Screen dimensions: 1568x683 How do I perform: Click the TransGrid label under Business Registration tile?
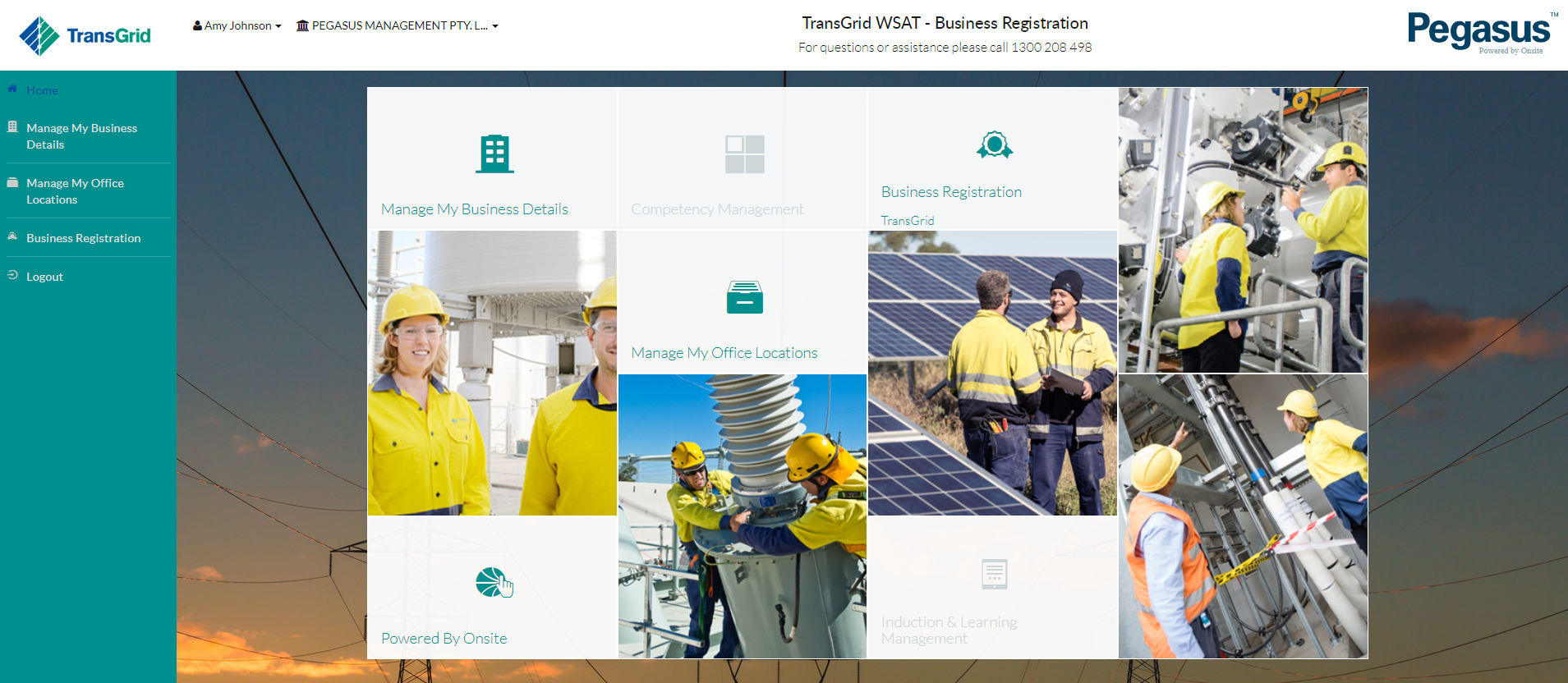908,221
